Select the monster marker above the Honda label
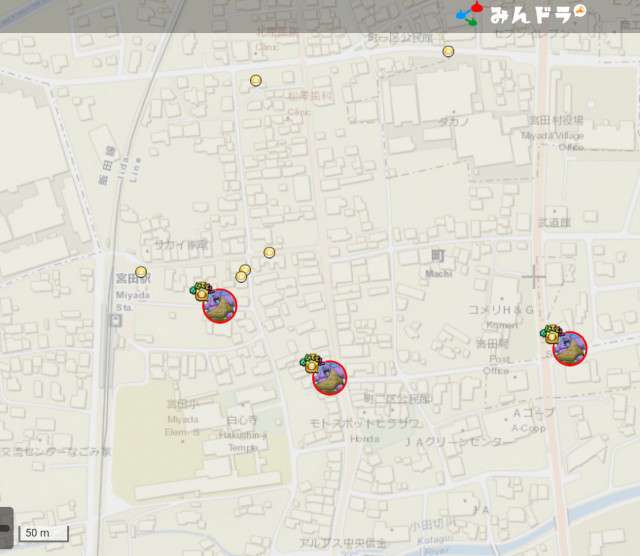This screenshot has height=556, width=640. [329, 377]
